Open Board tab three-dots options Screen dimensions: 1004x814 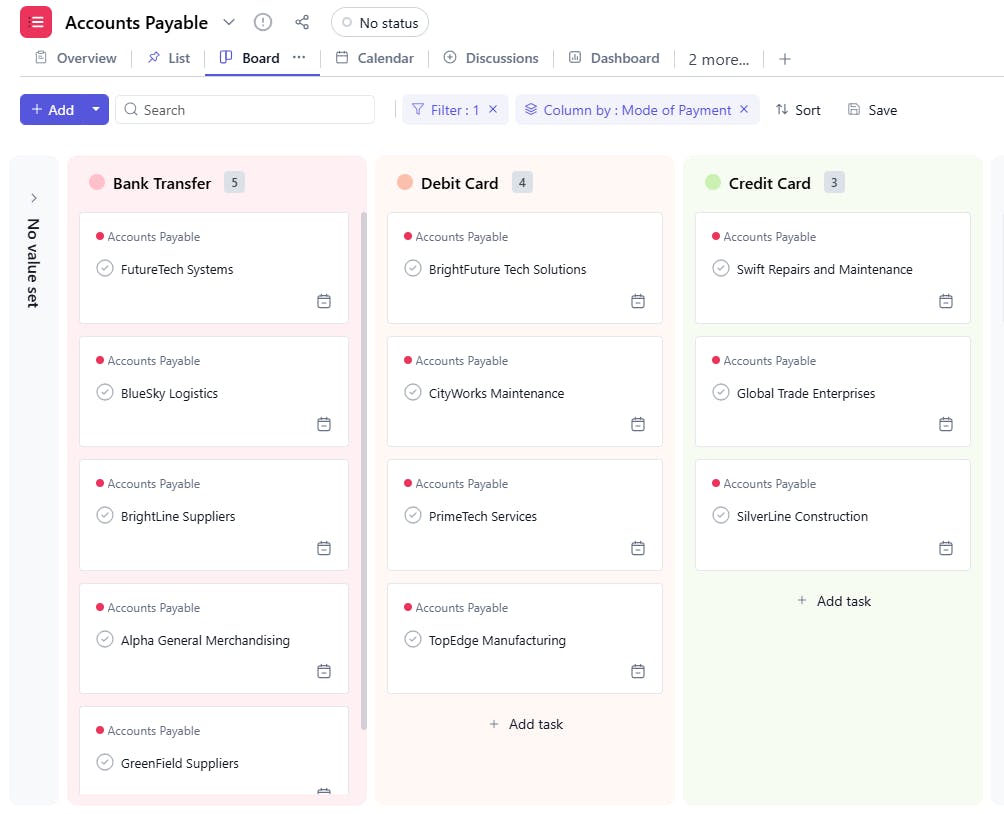pos(299,58)
